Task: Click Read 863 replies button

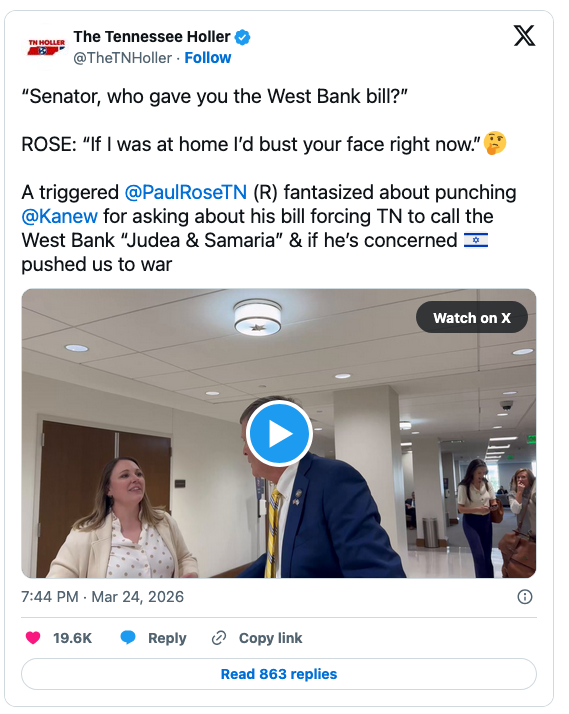Action: [279, 674]
